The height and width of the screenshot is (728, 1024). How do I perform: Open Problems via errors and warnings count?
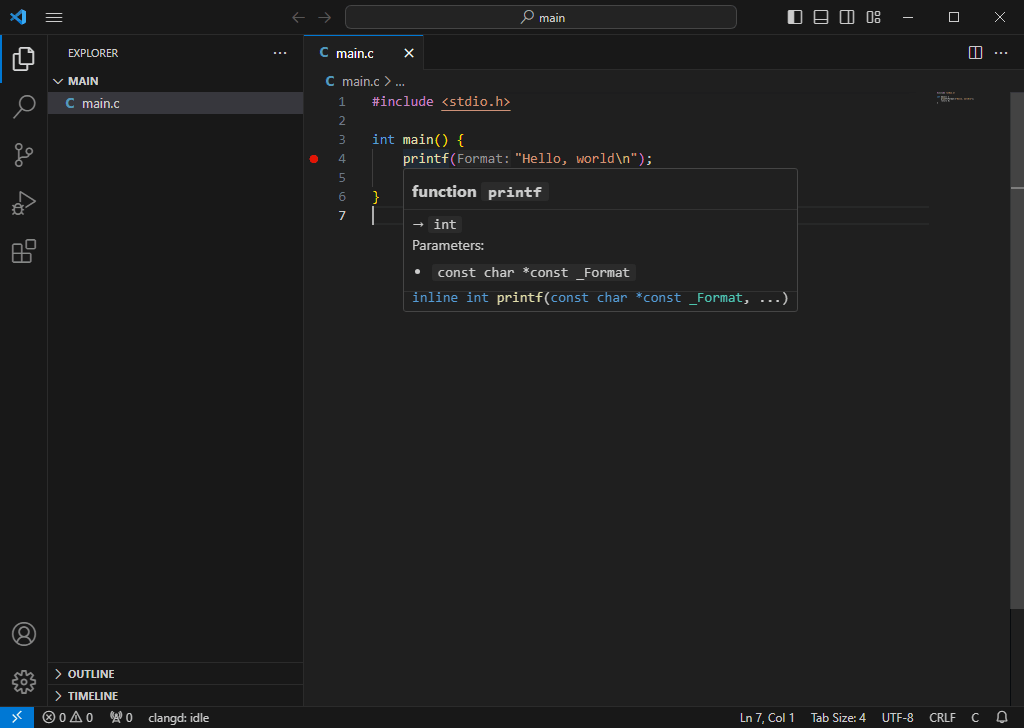click(68, 718)
